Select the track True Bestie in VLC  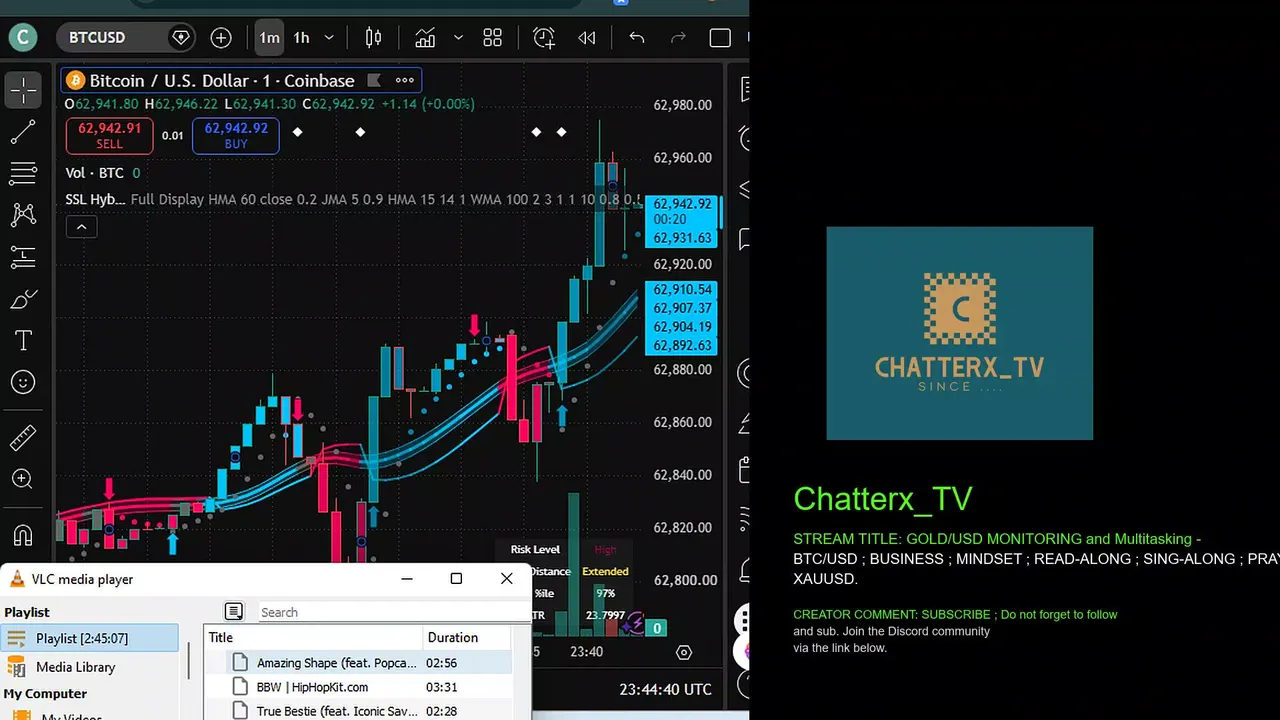358,711
